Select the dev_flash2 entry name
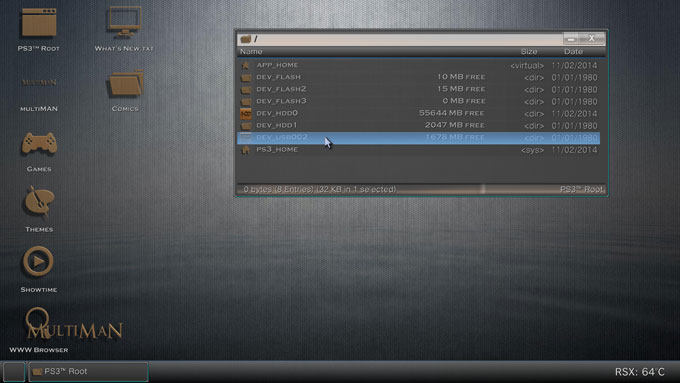The height and width of the screenshot is (383, 680). [281, 89]
